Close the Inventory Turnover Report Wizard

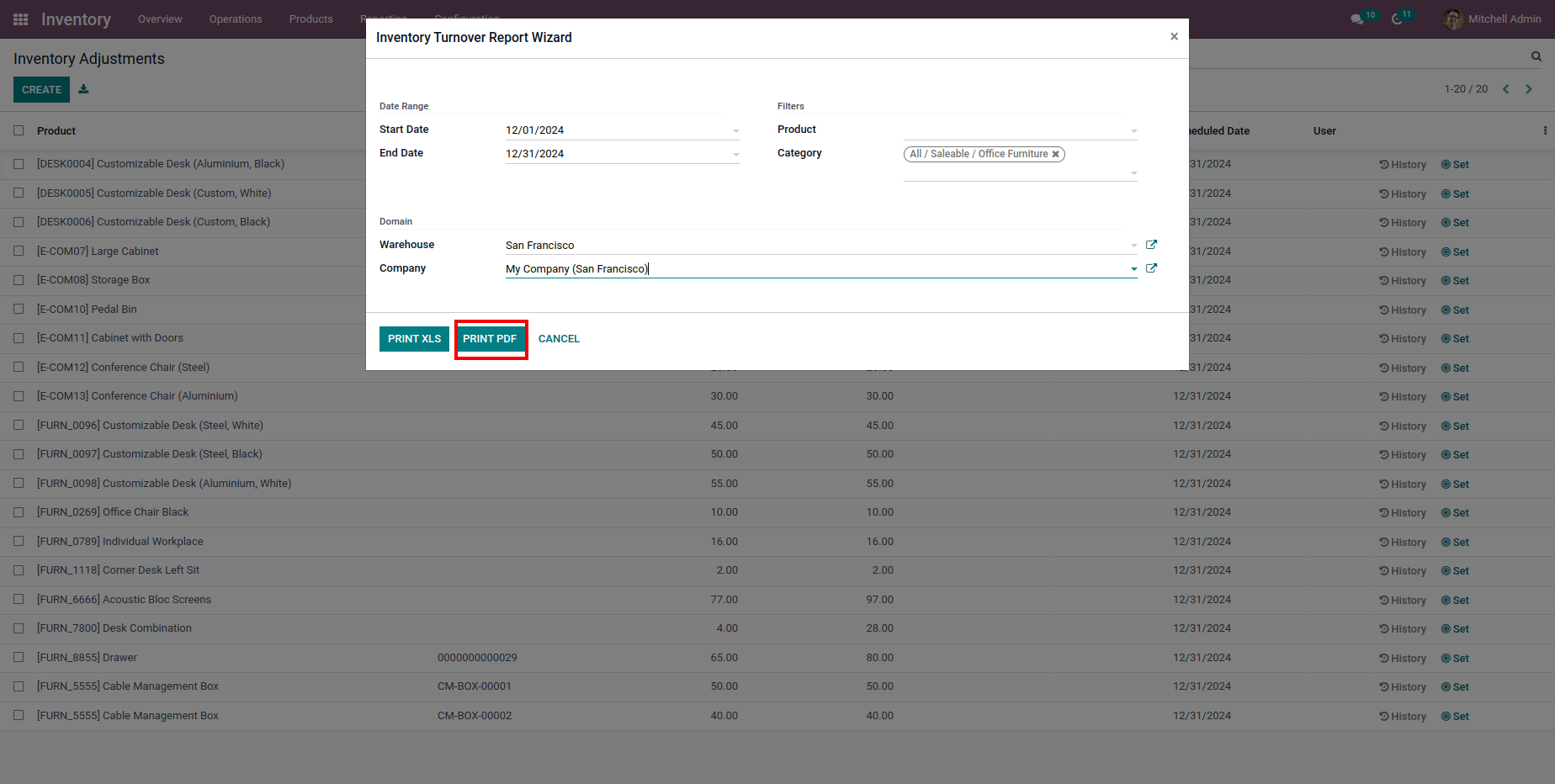click(x=1174, y=36)
